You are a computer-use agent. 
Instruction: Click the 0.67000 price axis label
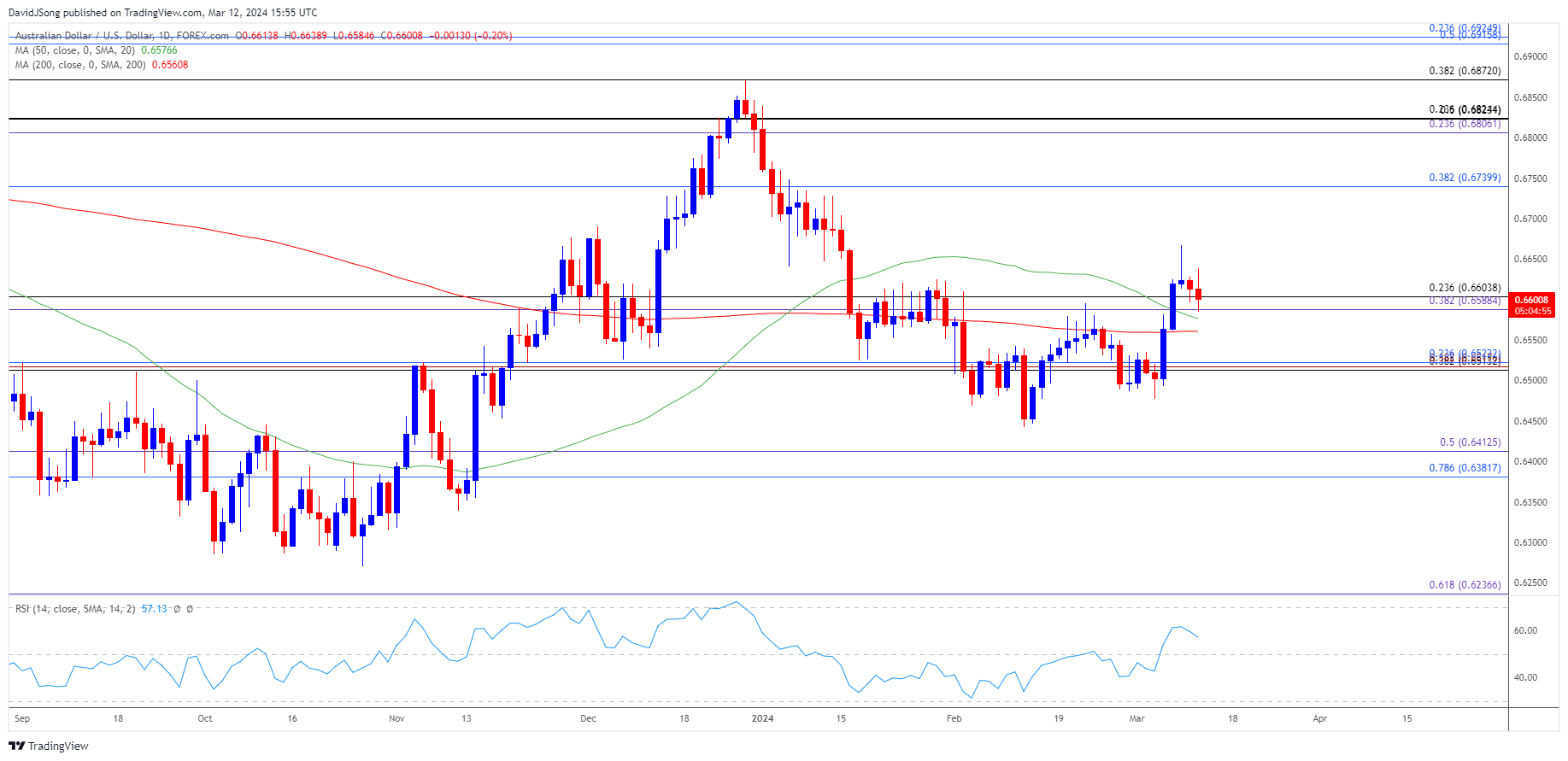click(1530, 219)
